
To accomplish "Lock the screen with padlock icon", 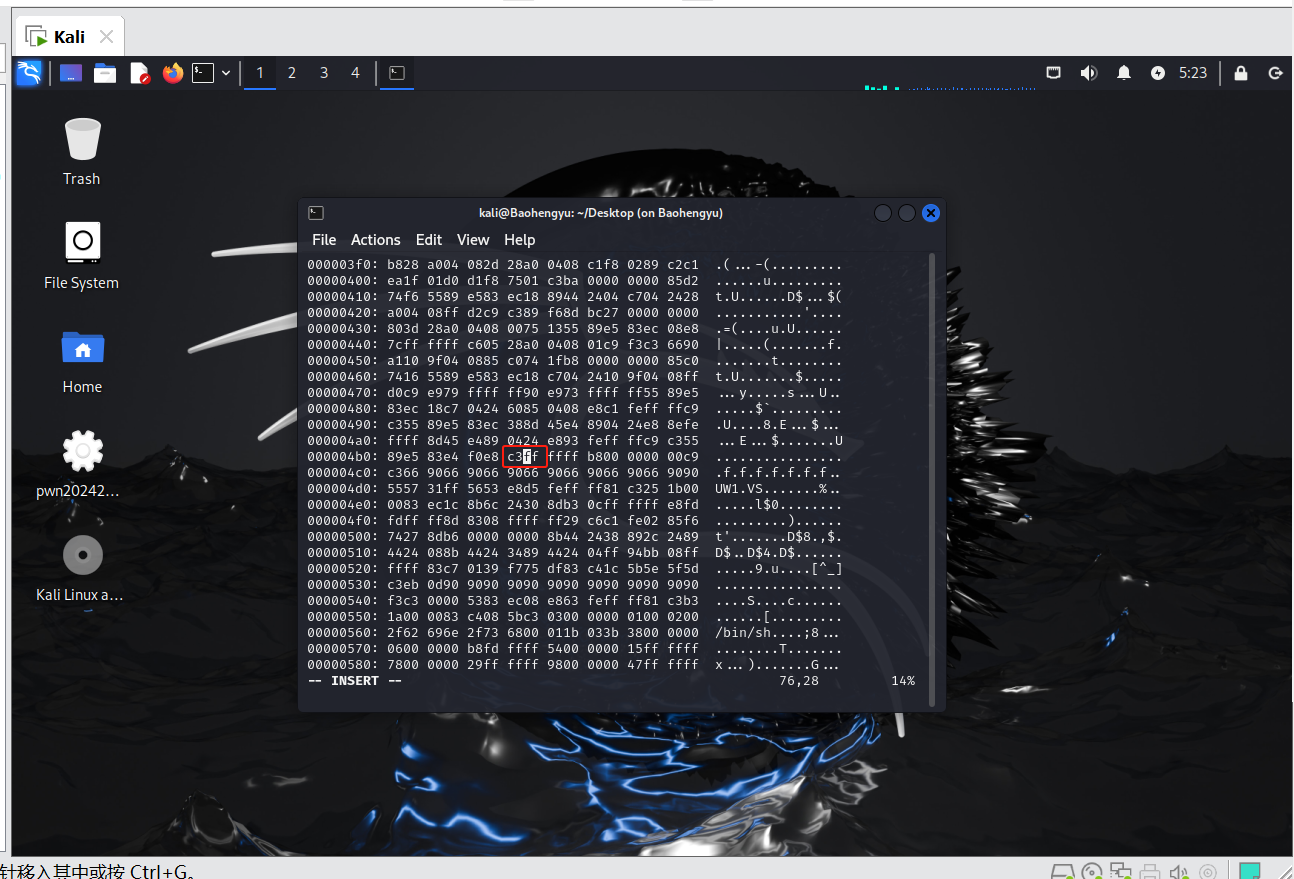I will coord(1241,73).
